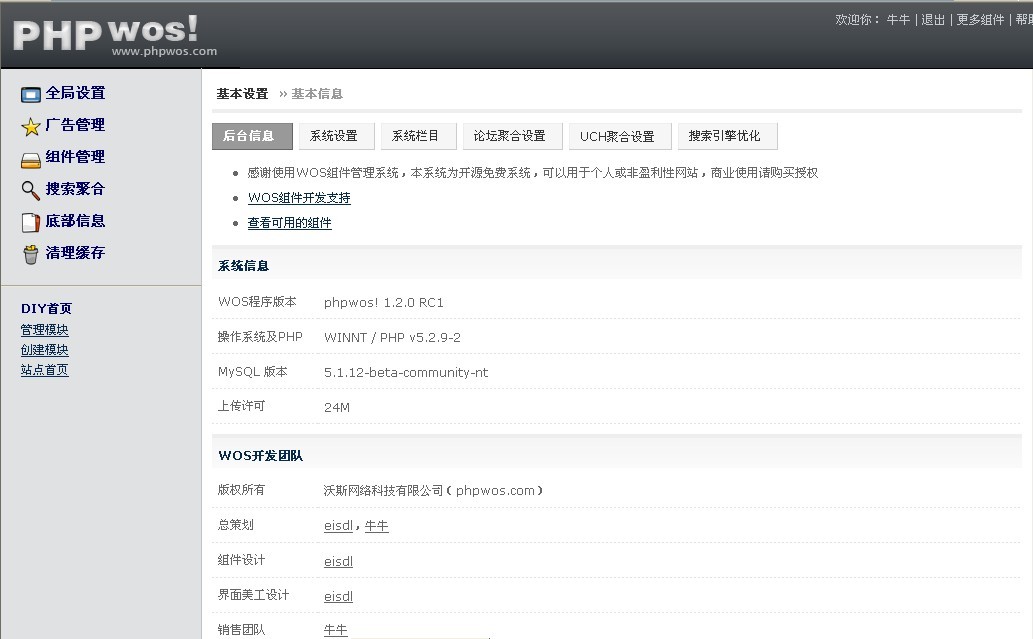Click the version value phpwos! 1.2.0 RC1
The image size is (1033, 639).
(x=383, y=302)
